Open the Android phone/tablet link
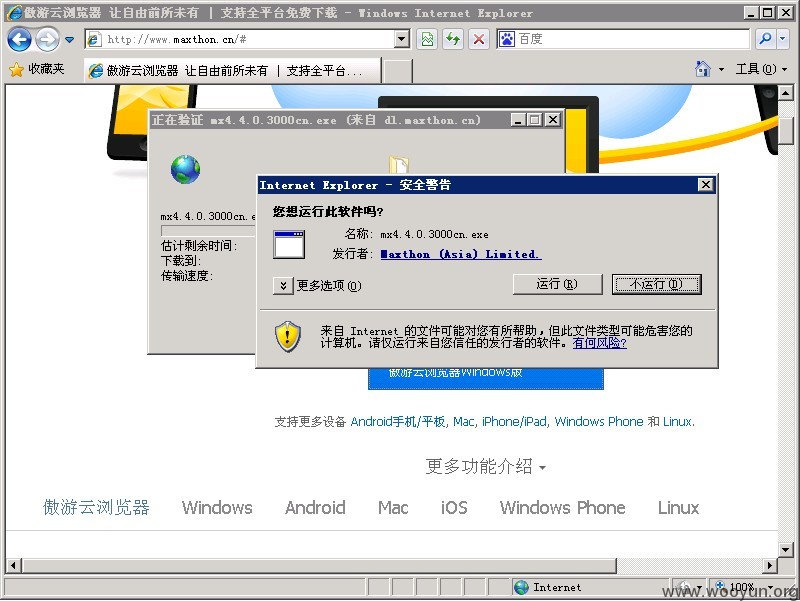The width and height of the screenshot is (800, 601). 398,422
